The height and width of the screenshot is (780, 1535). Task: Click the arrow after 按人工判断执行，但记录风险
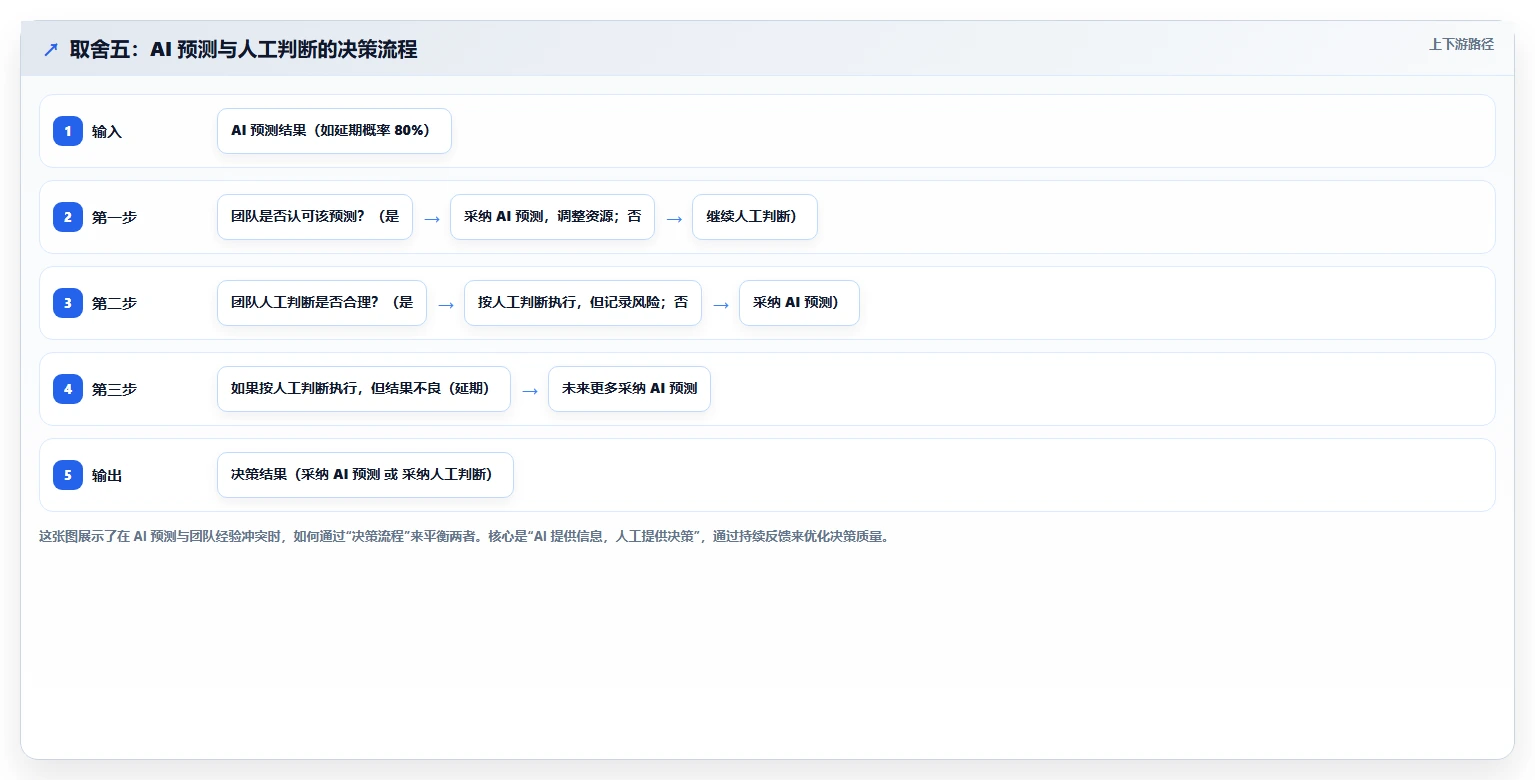pos(721,304)
